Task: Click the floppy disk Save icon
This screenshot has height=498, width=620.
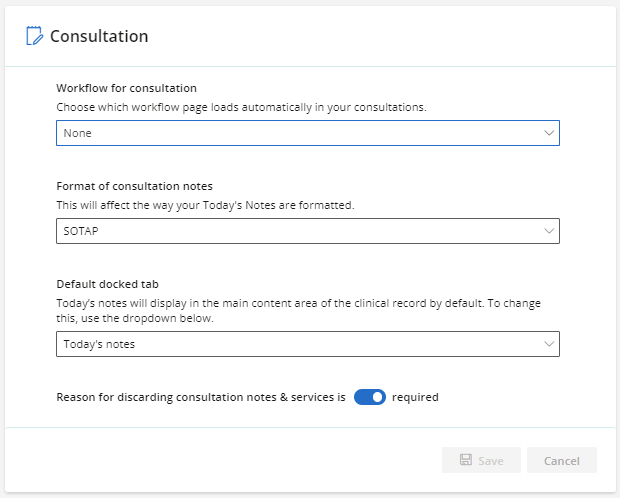Action: pyautogui.click(x=466, y=460)
